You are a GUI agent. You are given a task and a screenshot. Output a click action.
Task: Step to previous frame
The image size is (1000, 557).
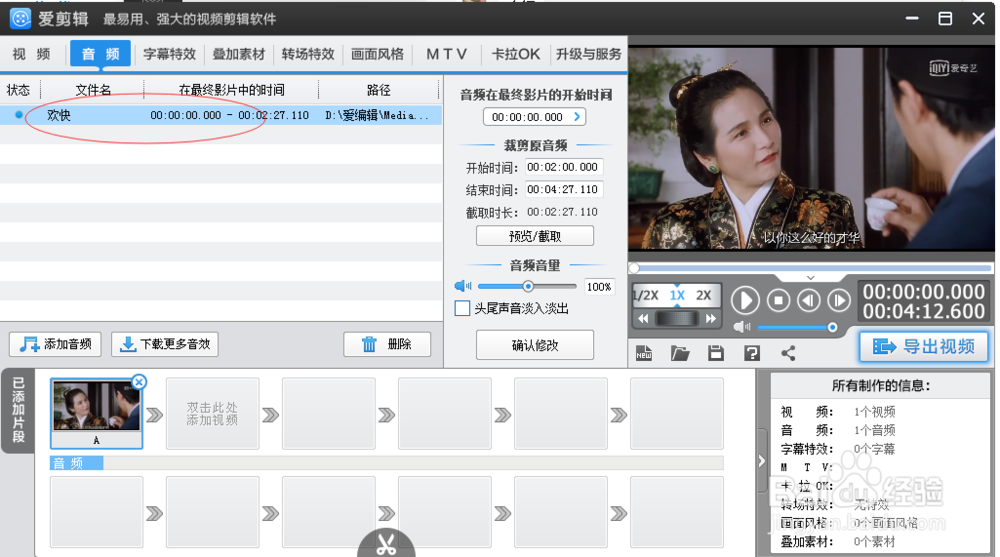[809, 300]
